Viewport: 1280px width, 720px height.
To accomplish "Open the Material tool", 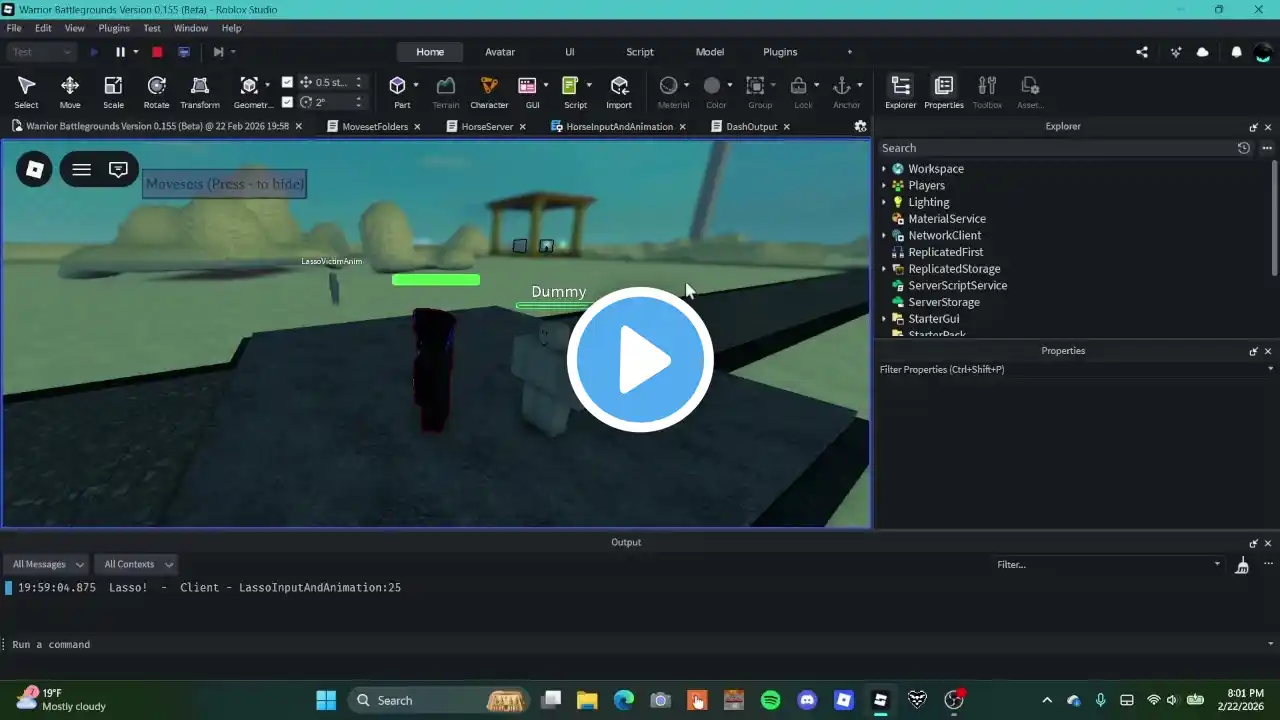I will [671, 91].
